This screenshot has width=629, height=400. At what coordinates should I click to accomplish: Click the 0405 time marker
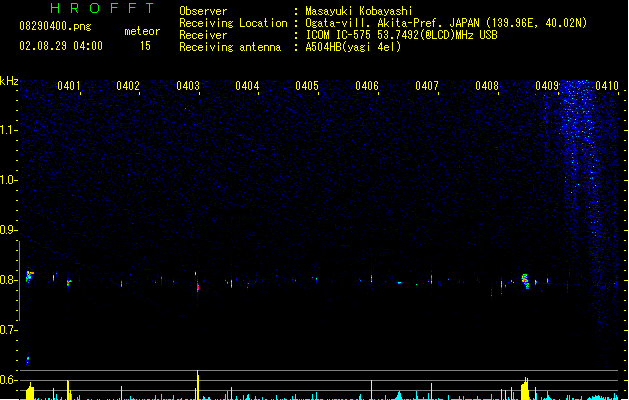click(307, 86)
